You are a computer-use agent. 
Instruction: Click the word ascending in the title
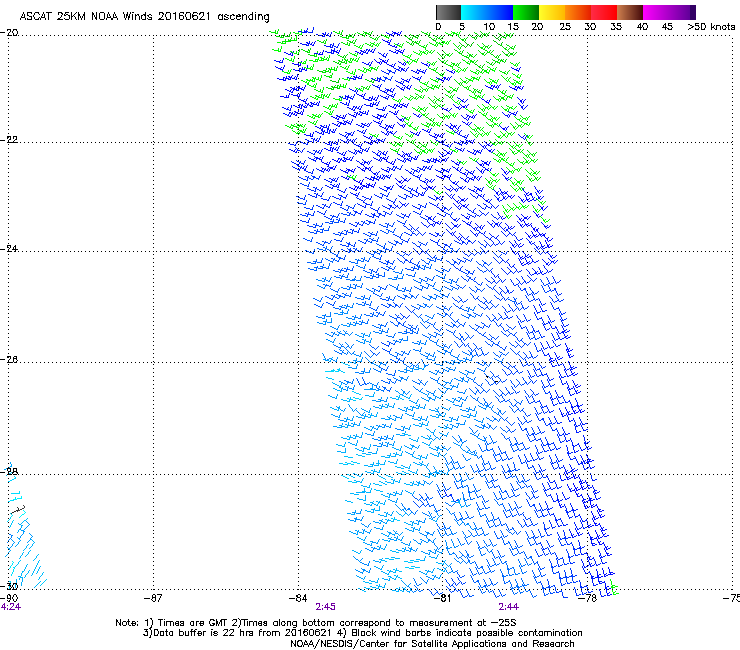pos(243,17)
